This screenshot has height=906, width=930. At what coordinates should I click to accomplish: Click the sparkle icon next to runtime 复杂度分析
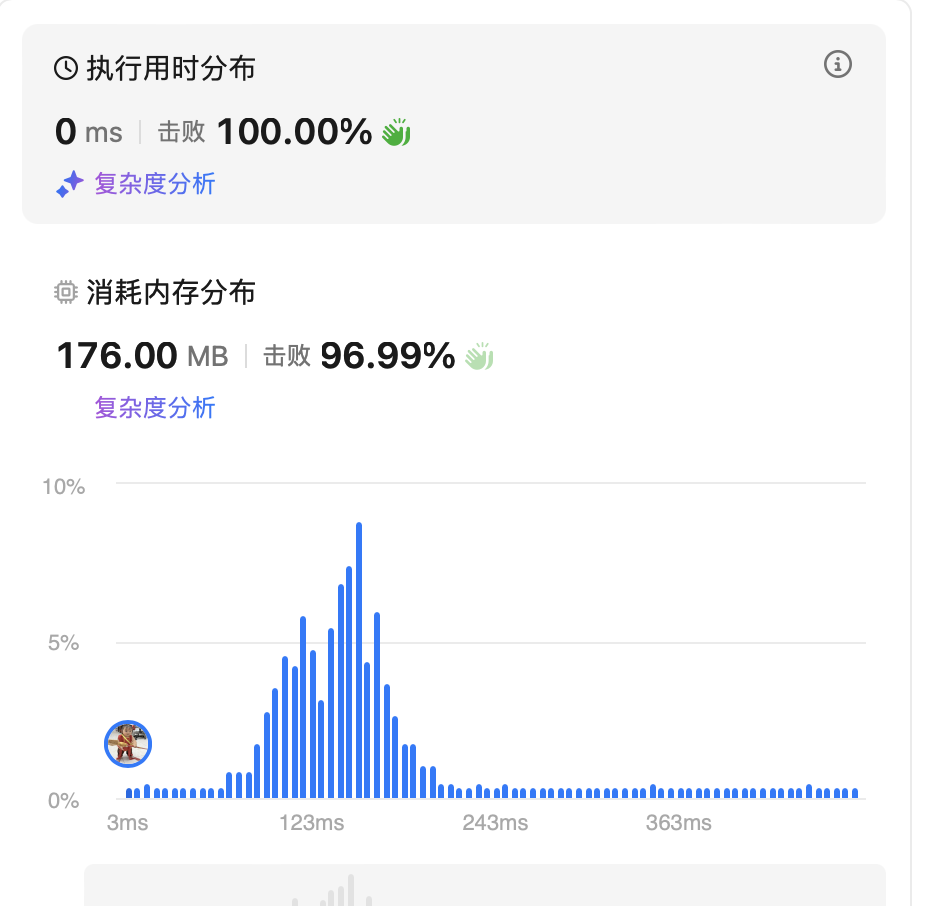coord(69,184)
